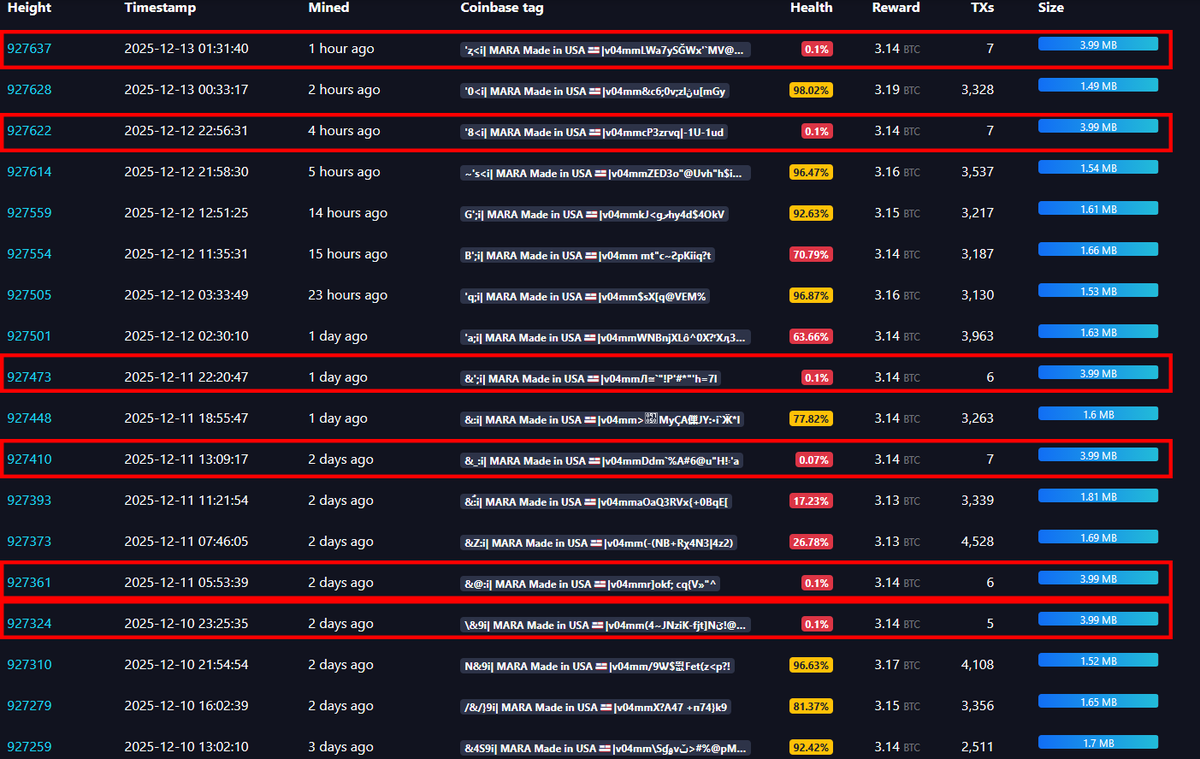Click the 0.07% health badge
This screenshot has height=759, width=1200.
[x=815, y=460]
